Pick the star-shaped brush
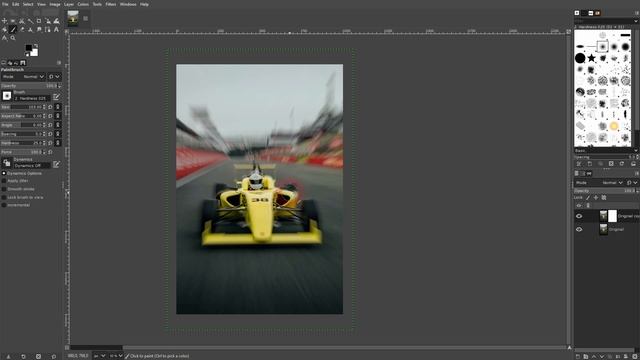The height and width of the screenshot is (360, 640). (591, 58)
